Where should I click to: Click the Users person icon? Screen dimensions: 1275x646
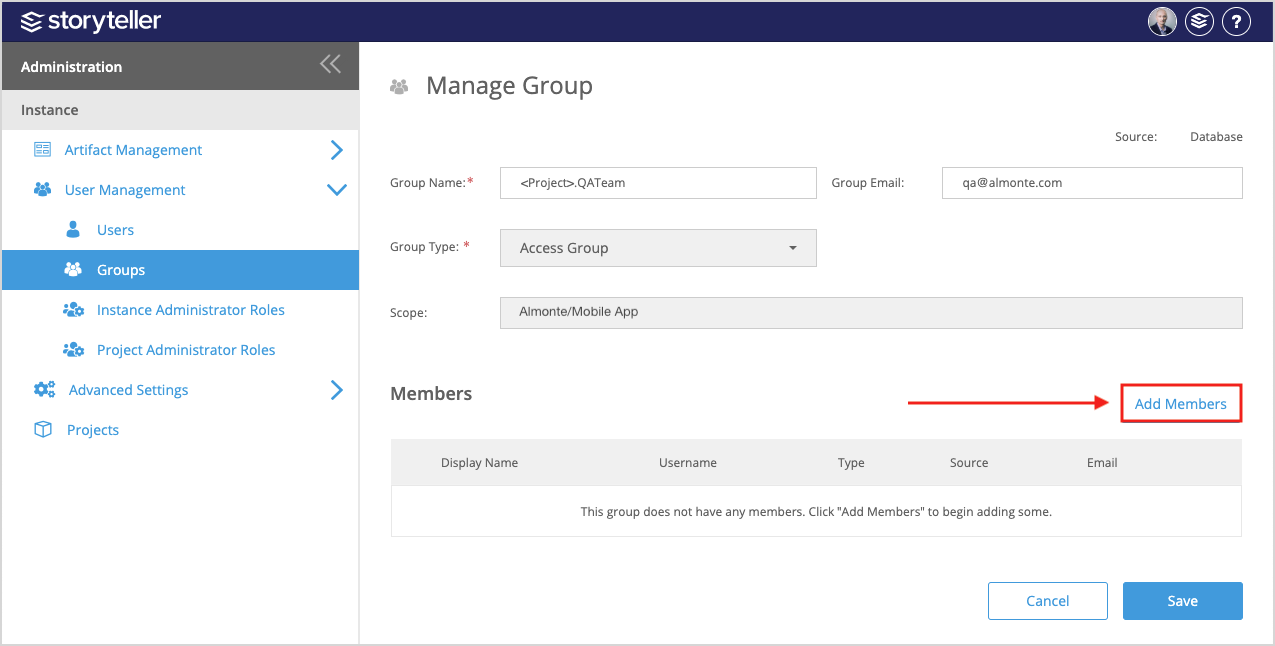[x=73, y=229]
